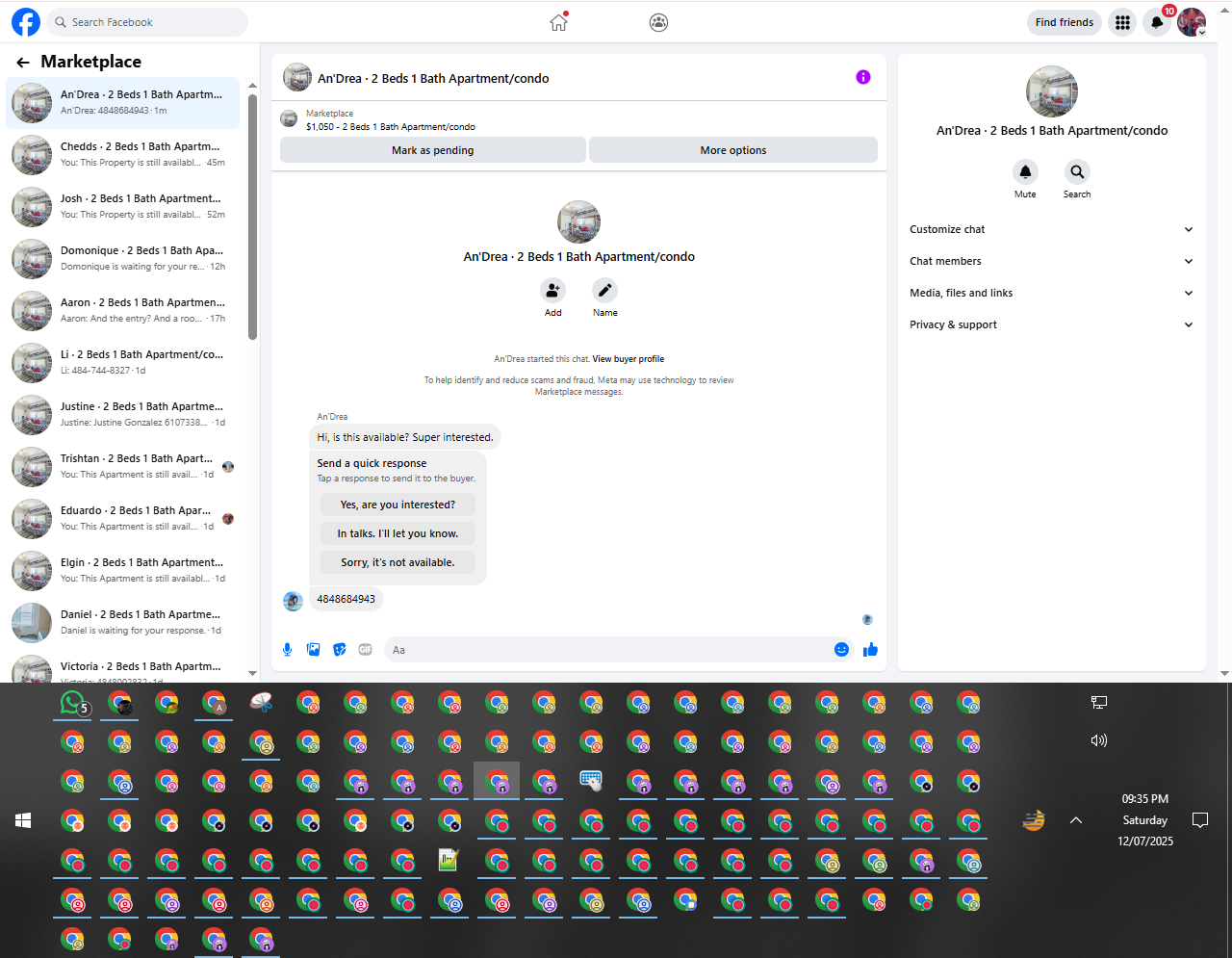Click the Marketplace listing thumbnail in header

coord(289,118)
